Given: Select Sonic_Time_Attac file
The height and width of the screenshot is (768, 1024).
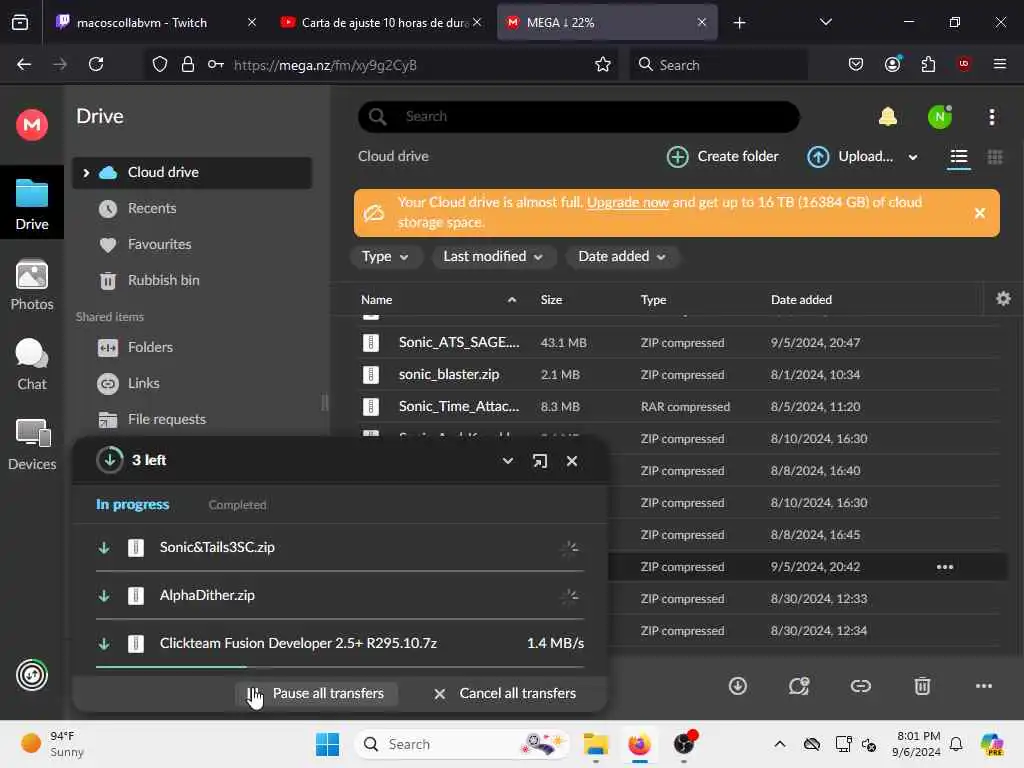Looking at the screenshot, I should (x=679, y=406).
